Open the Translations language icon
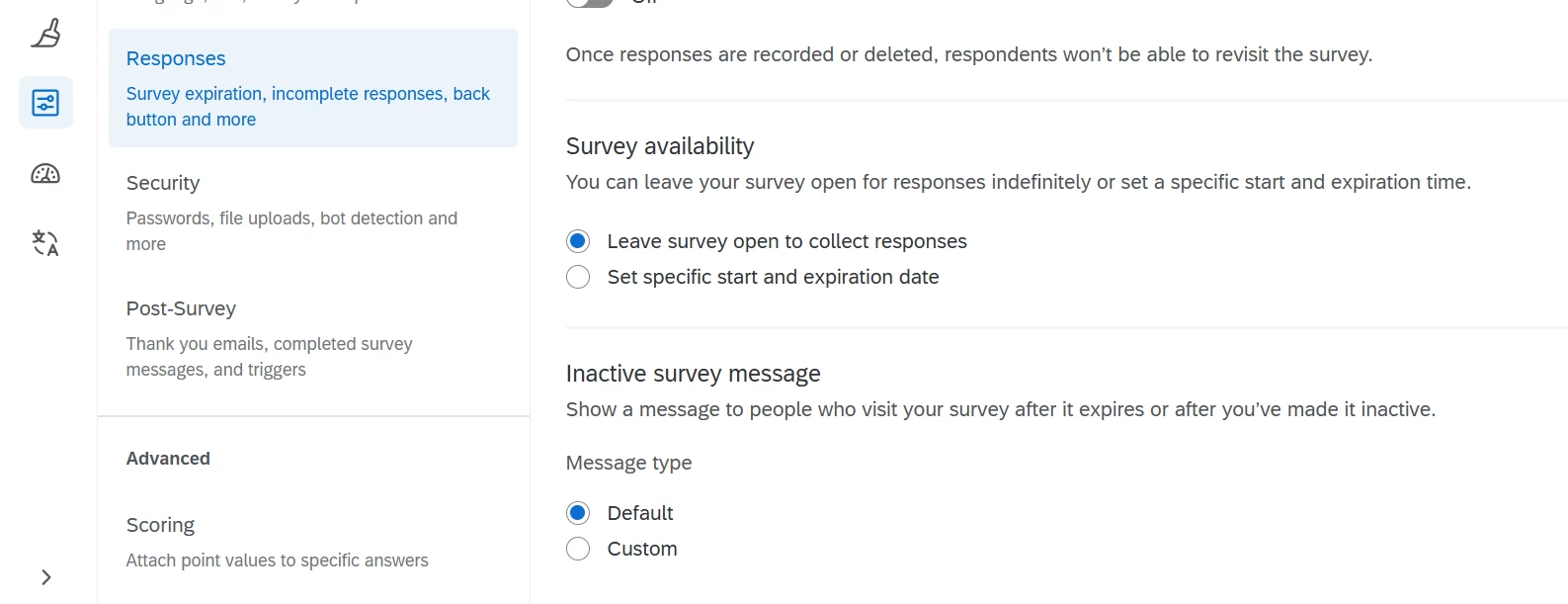Viewport: 1568px width, 604px height. point(45,242)
